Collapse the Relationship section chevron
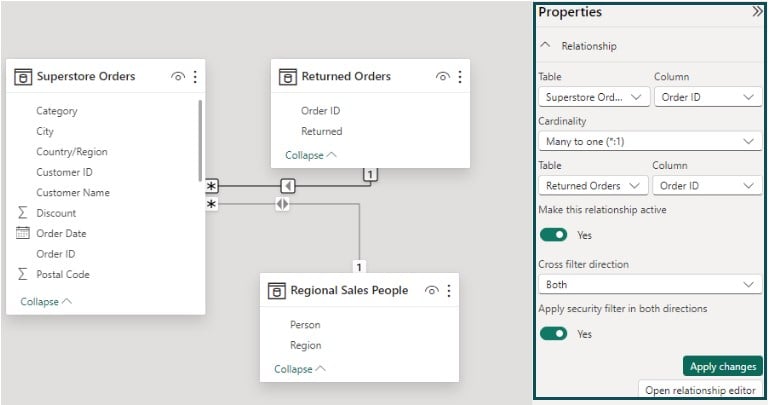770x405 pixels. coord(545,45)
